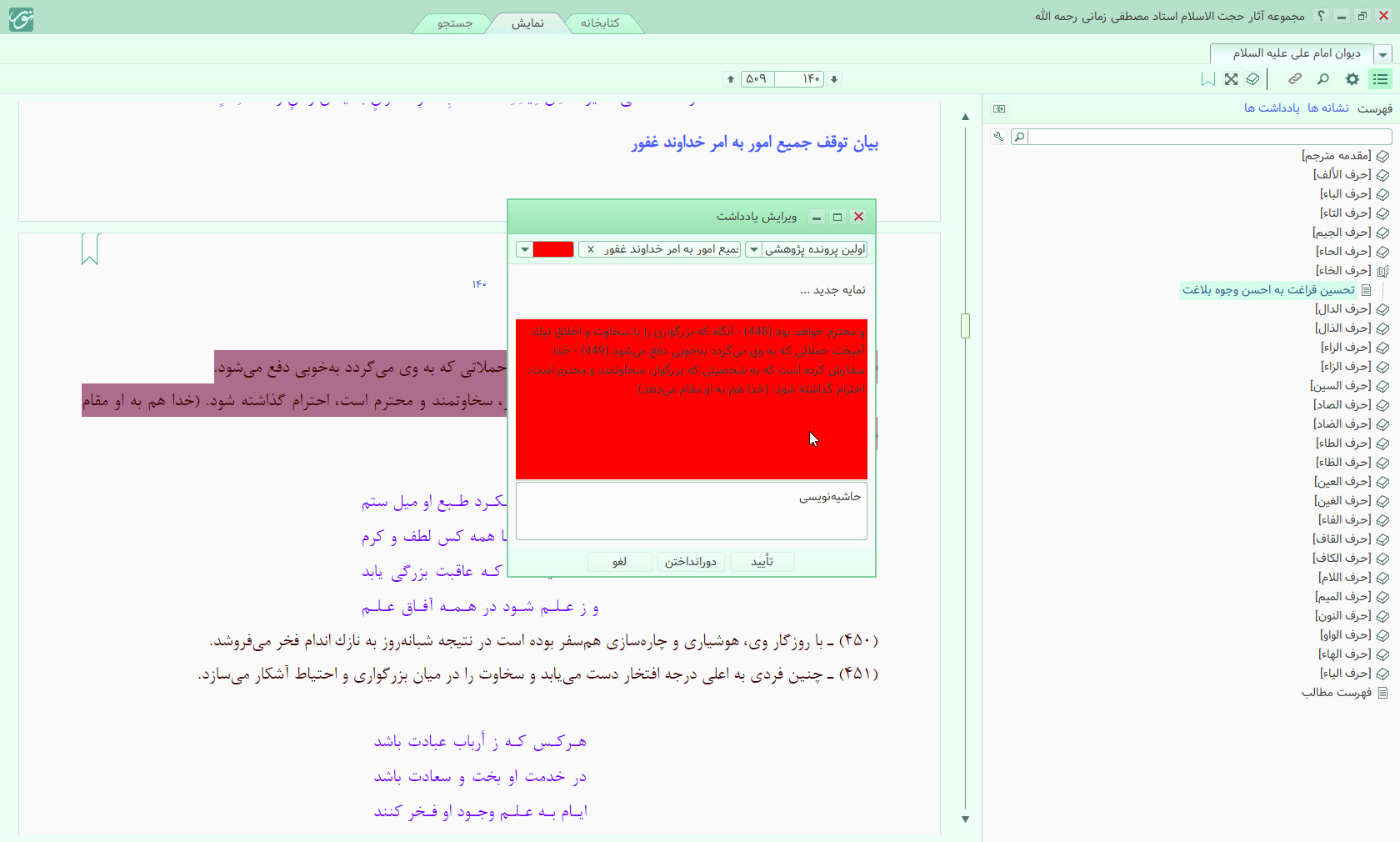Click the magnifier search icon in toolbar
The width and height of the screenshot is (1400, 842).
point(1322,79)
